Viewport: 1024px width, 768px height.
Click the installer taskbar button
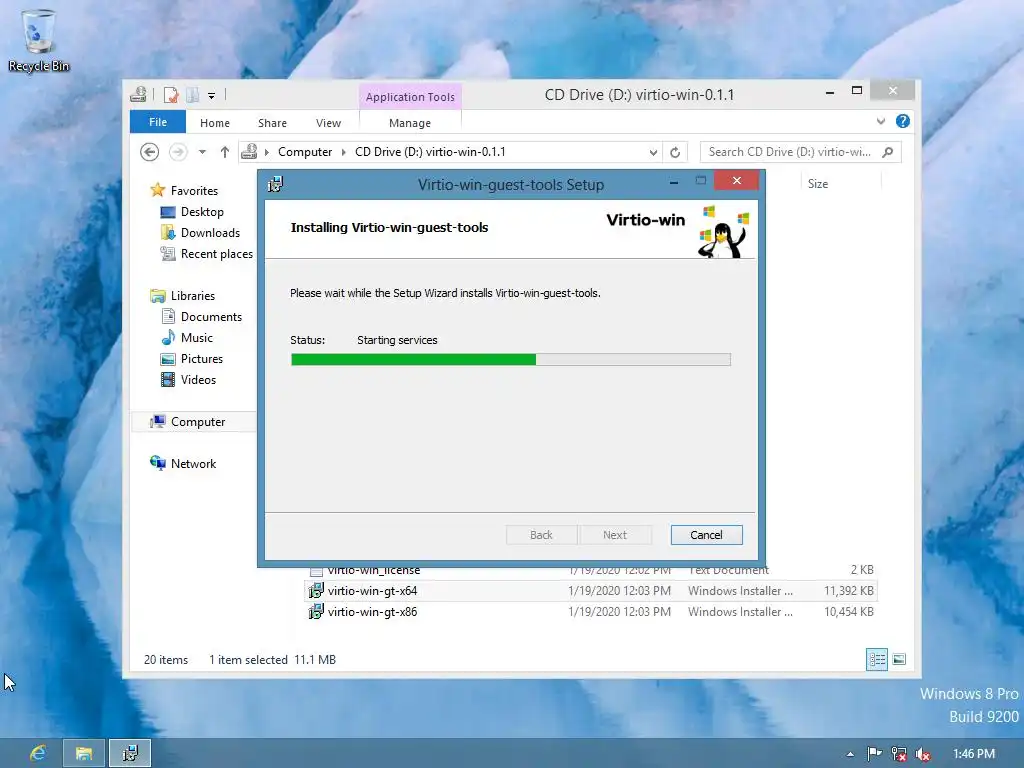pos(130,754)
